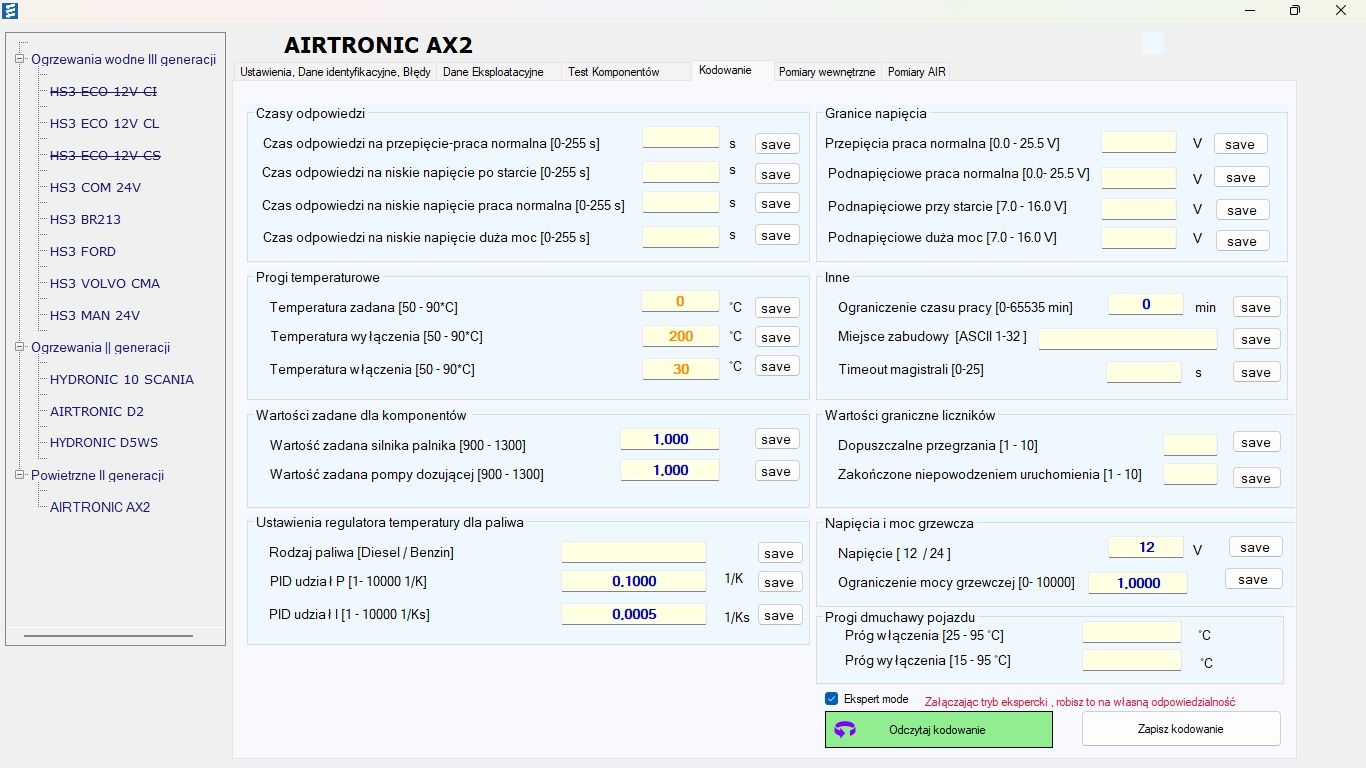Click the refresh arrow icon on Odczytaj kodowanie

coord(845,730)
